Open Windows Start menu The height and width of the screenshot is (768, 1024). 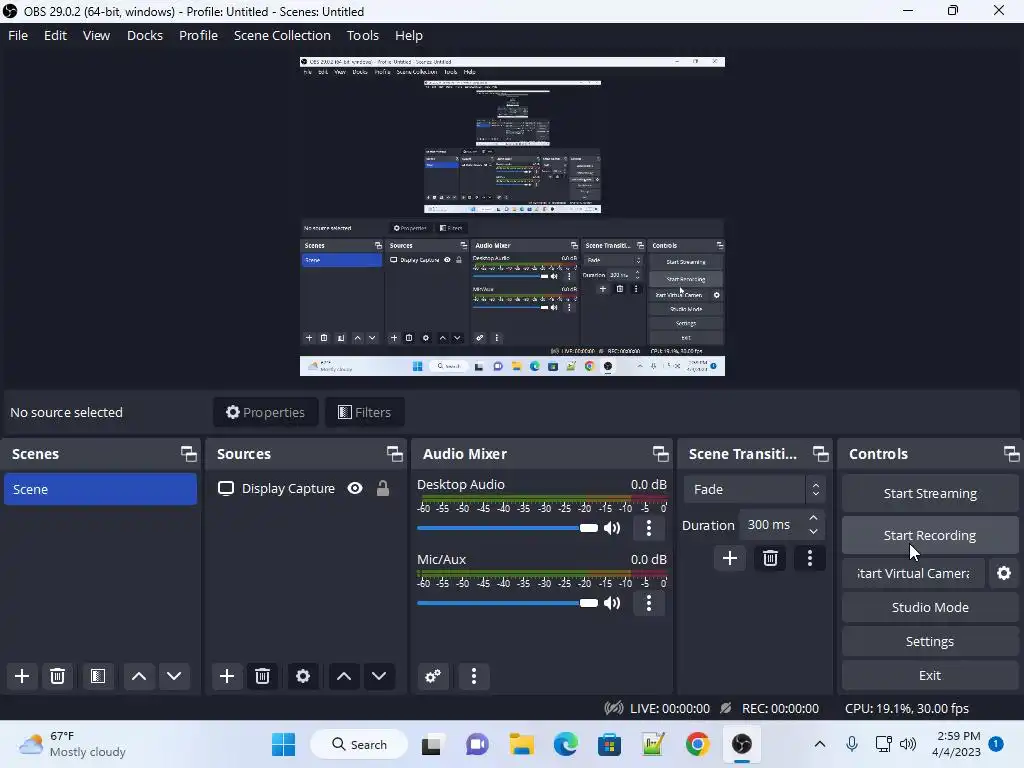[283, 744]
